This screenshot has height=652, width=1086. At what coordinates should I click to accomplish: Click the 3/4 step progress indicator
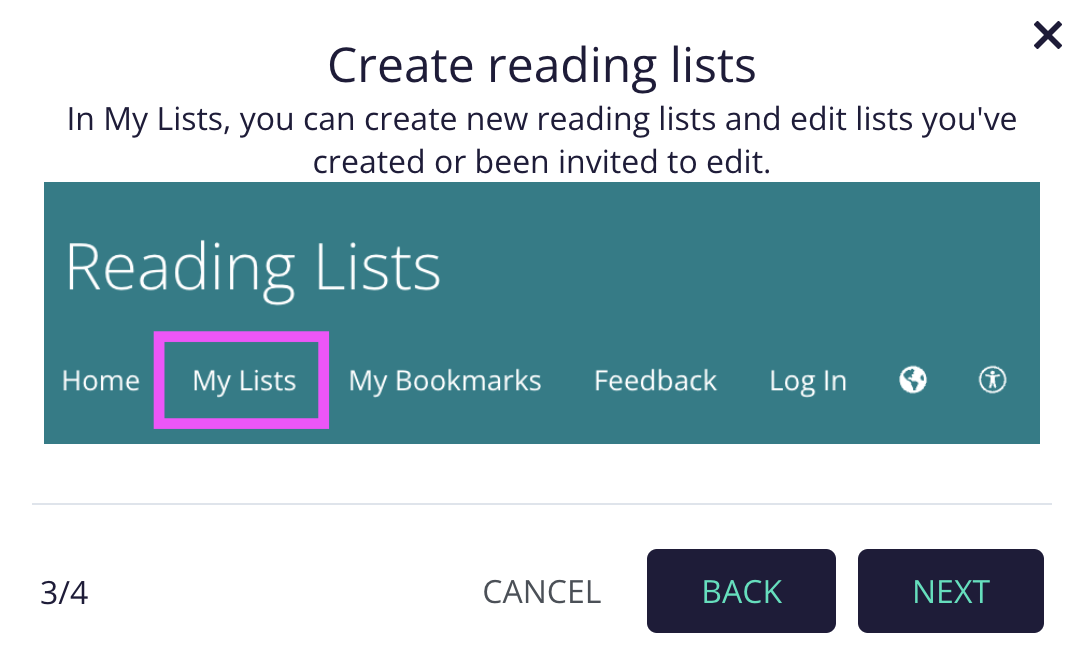[66, 591]
